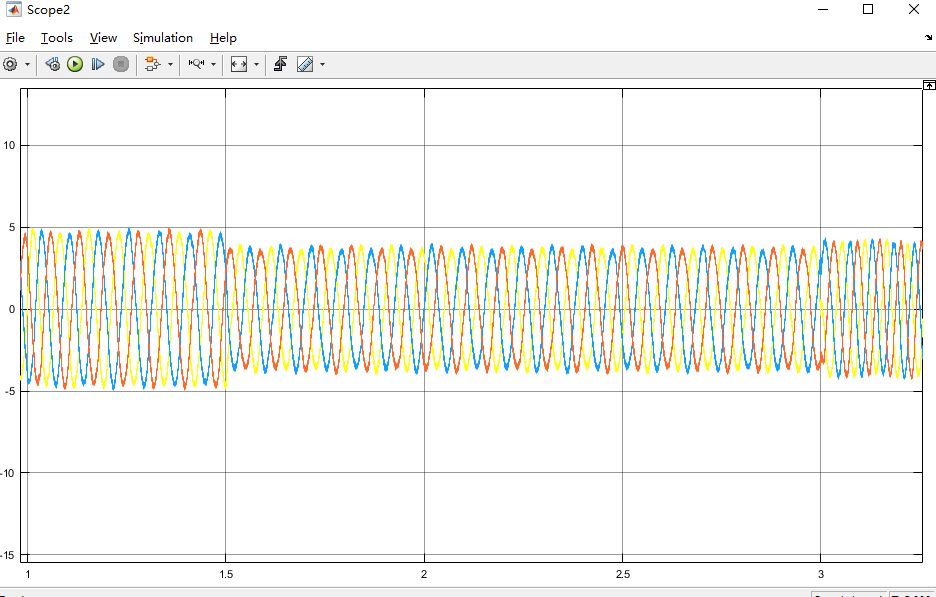Click the y-axis label -10
936x597 pixels.
[8, 473]
